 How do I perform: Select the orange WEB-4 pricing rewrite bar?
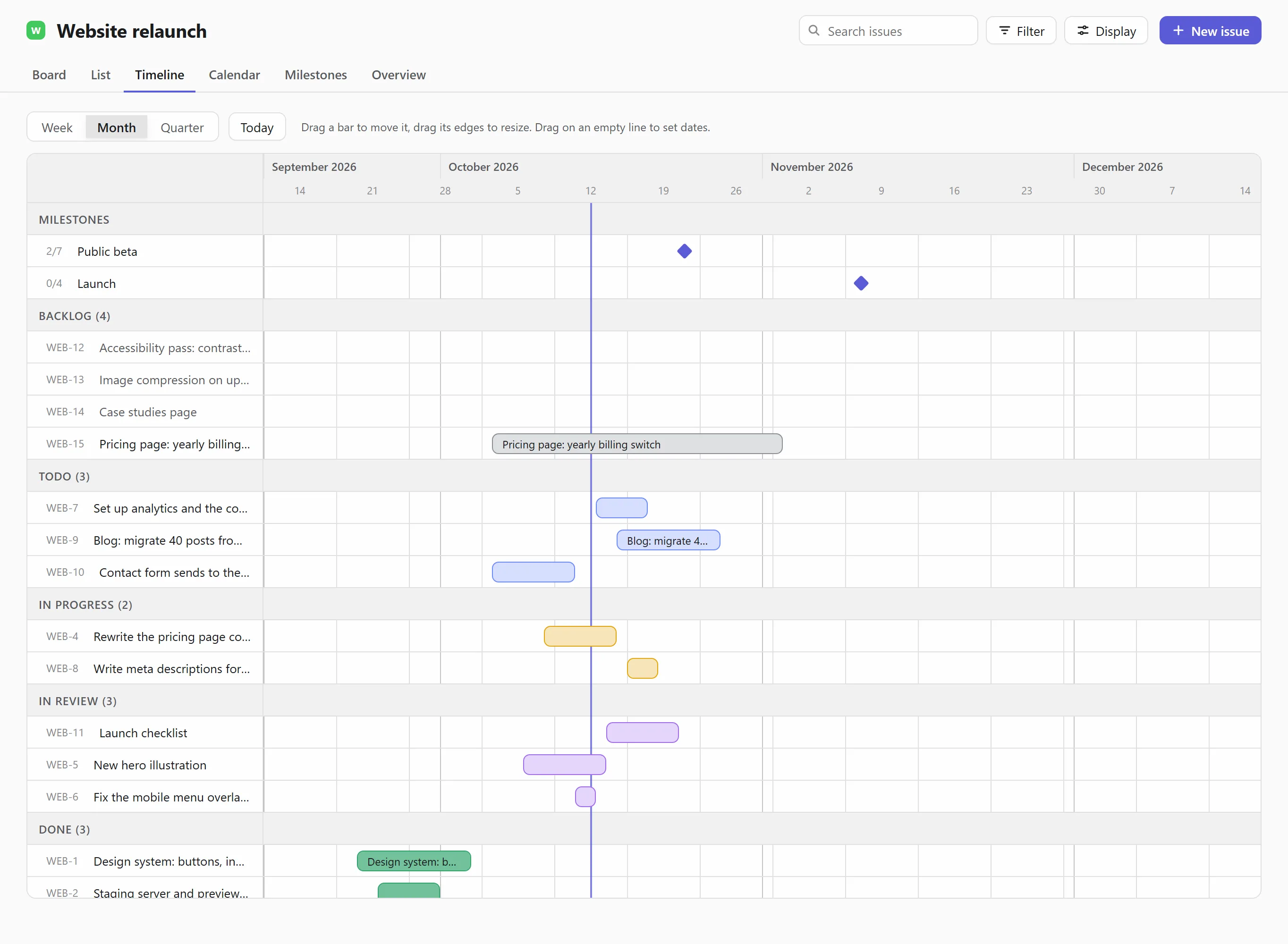580,636
